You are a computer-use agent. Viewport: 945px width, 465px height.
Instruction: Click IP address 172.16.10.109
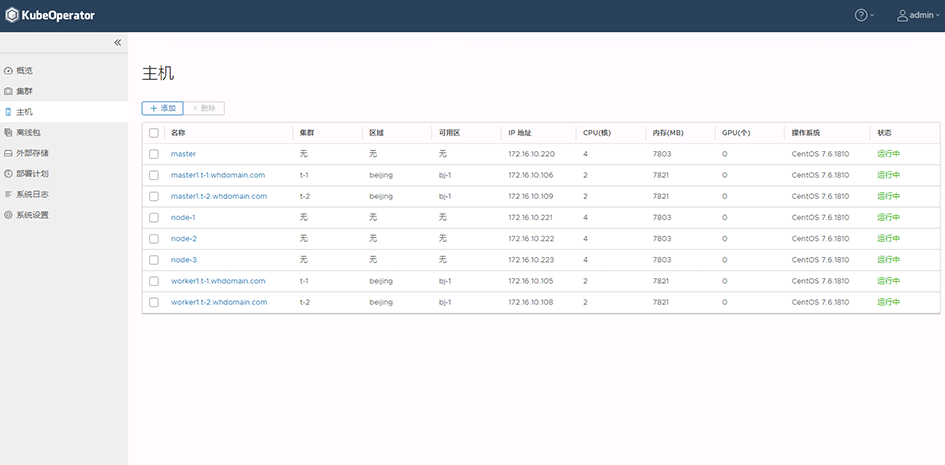point(531,196)
